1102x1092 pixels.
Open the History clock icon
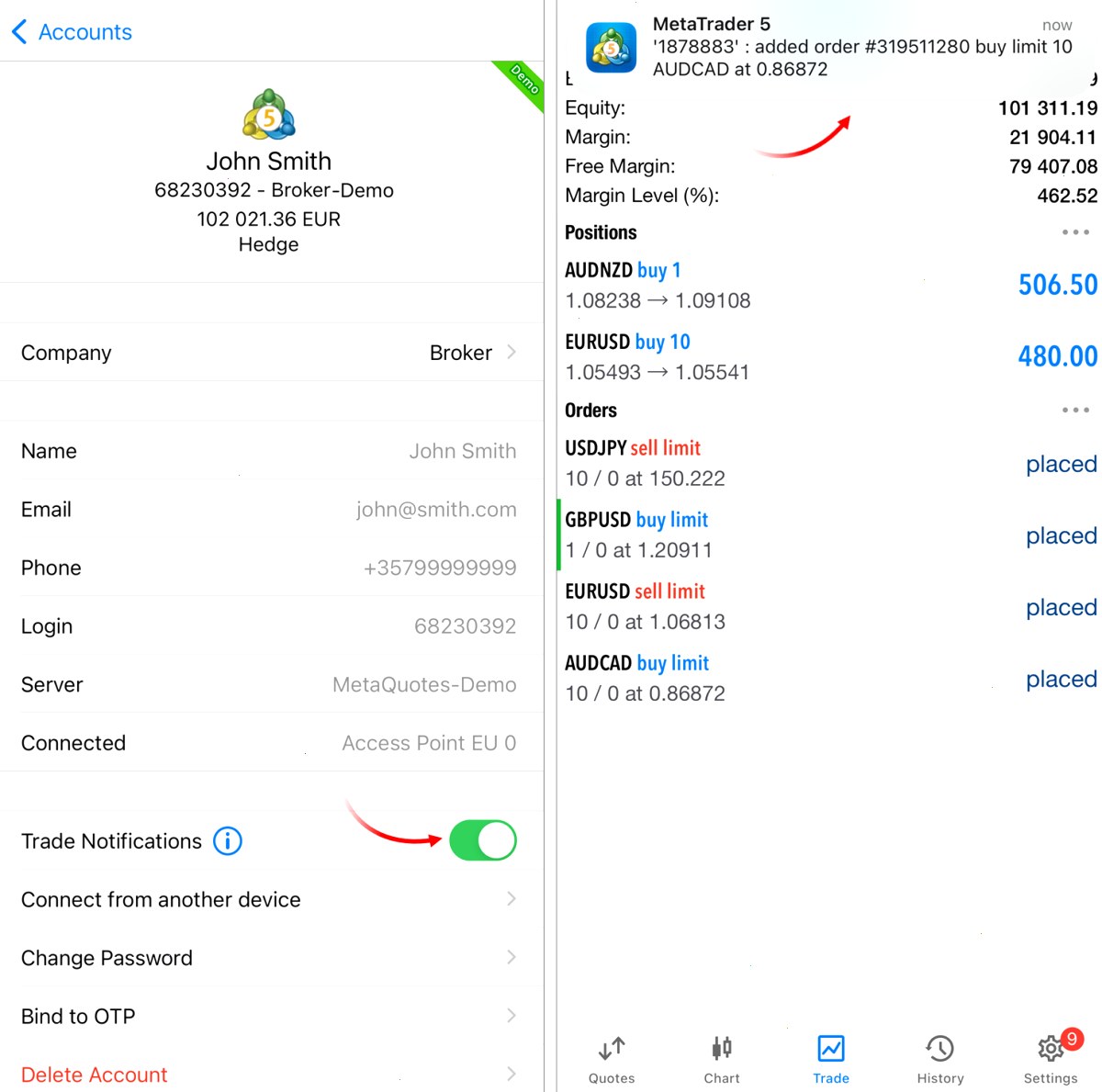pyautogui.click(x=940, y=1048)
